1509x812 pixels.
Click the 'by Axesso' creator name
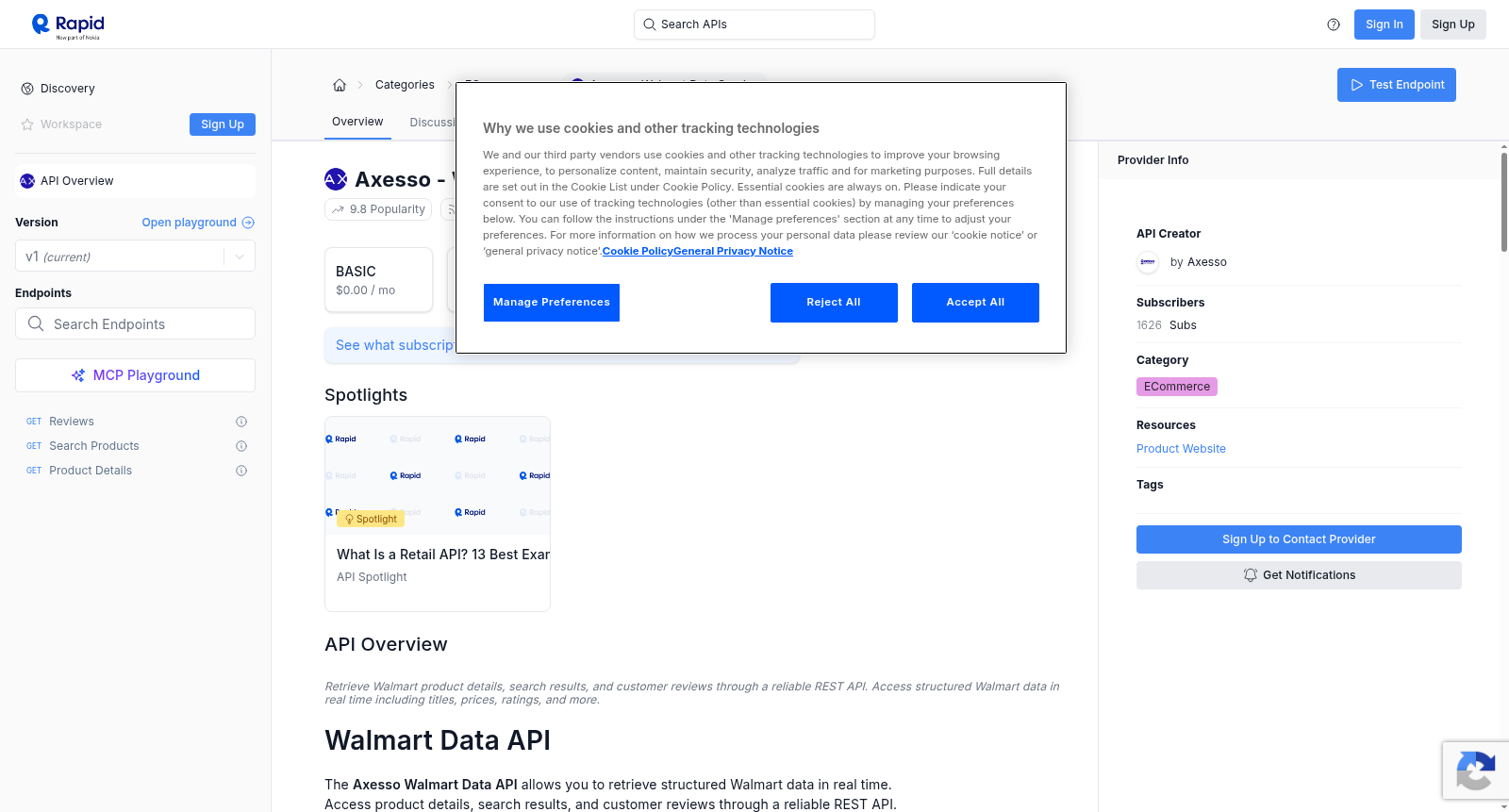pos(1199,262)
